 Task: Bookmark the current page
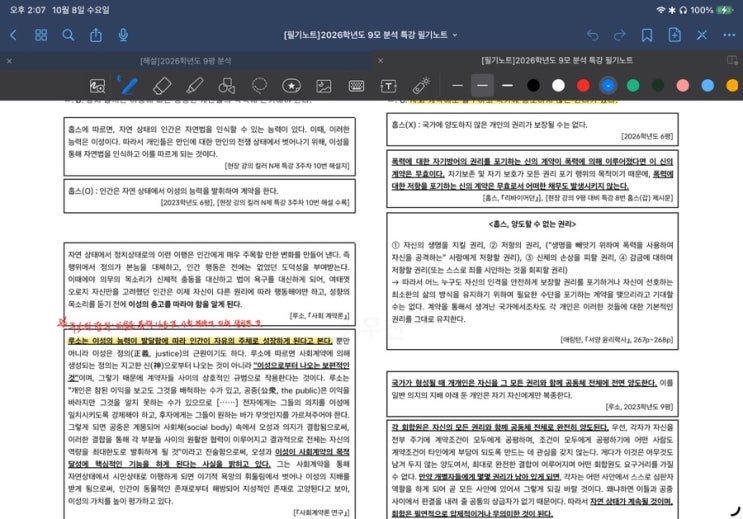coord(647,35)
